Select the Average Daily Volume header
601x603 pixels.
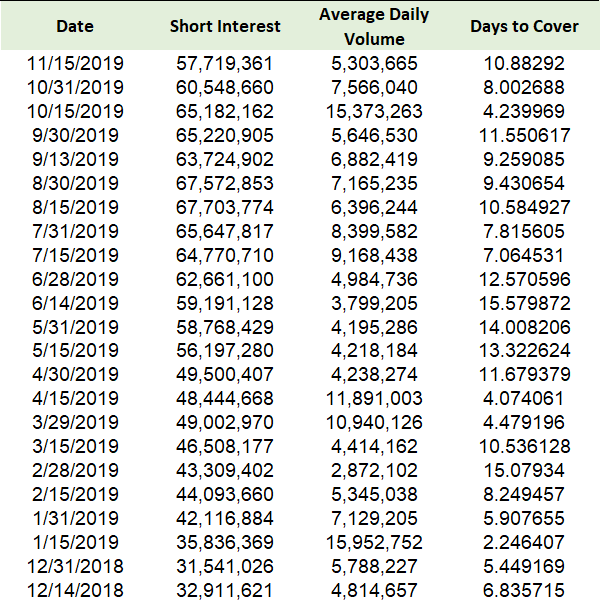pos(374,27)
